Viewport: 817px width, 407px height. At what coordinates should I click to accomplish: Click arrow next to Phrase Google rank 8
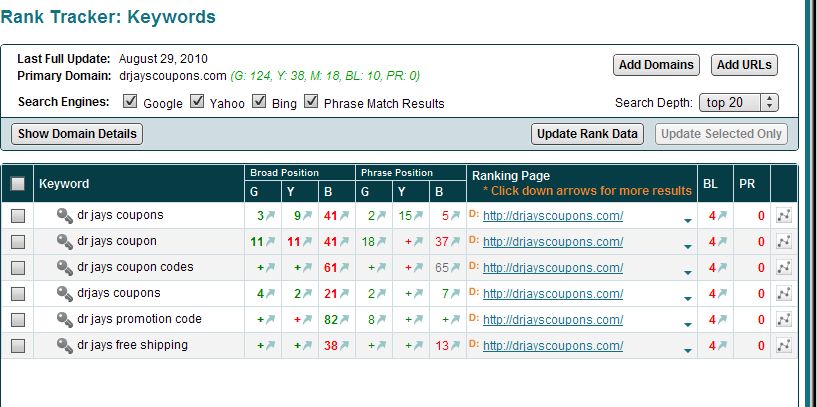click(x=381, y=320)
